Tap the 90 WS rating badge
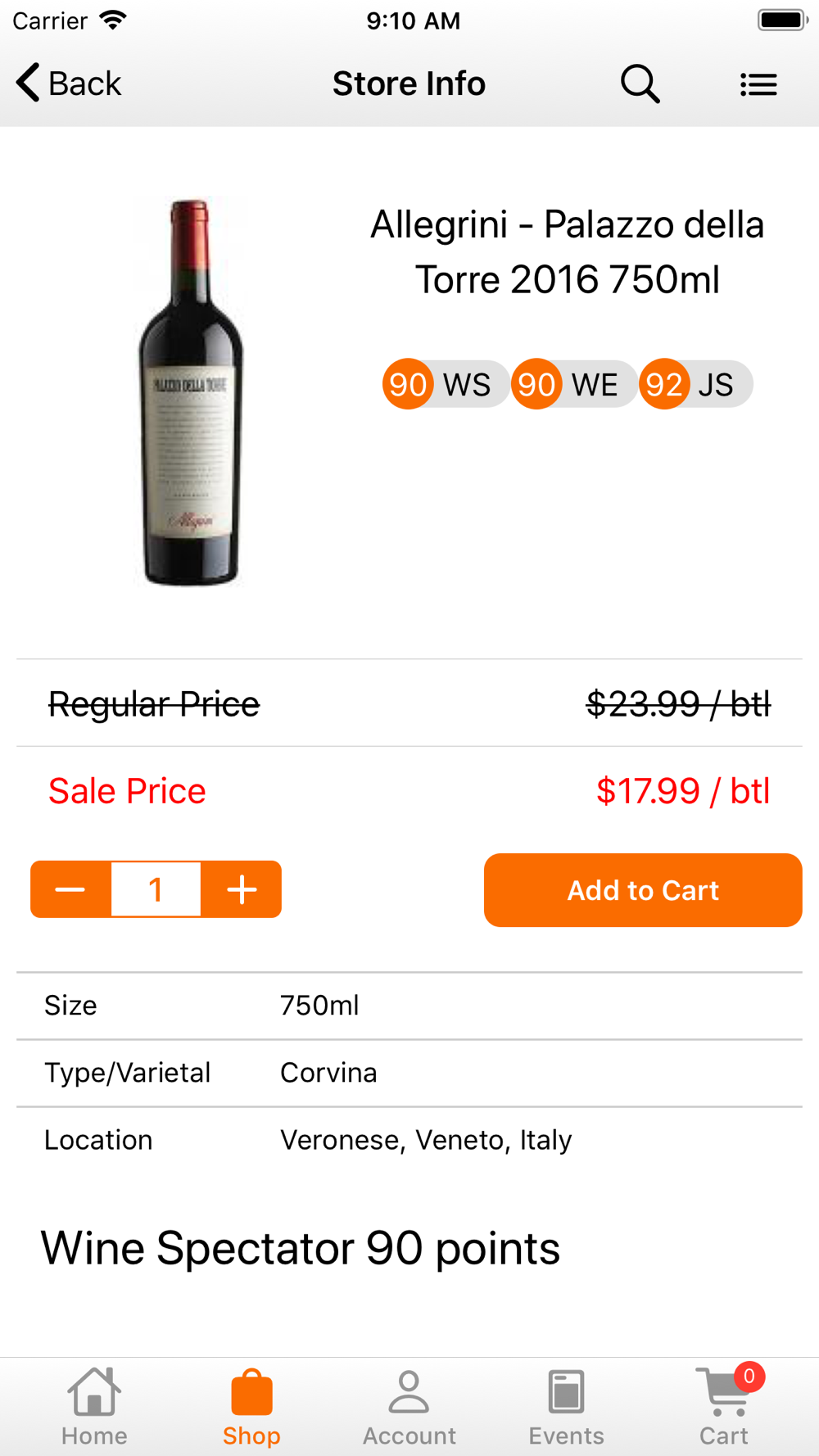819x1456 pixels. click(x=445, y=384)
